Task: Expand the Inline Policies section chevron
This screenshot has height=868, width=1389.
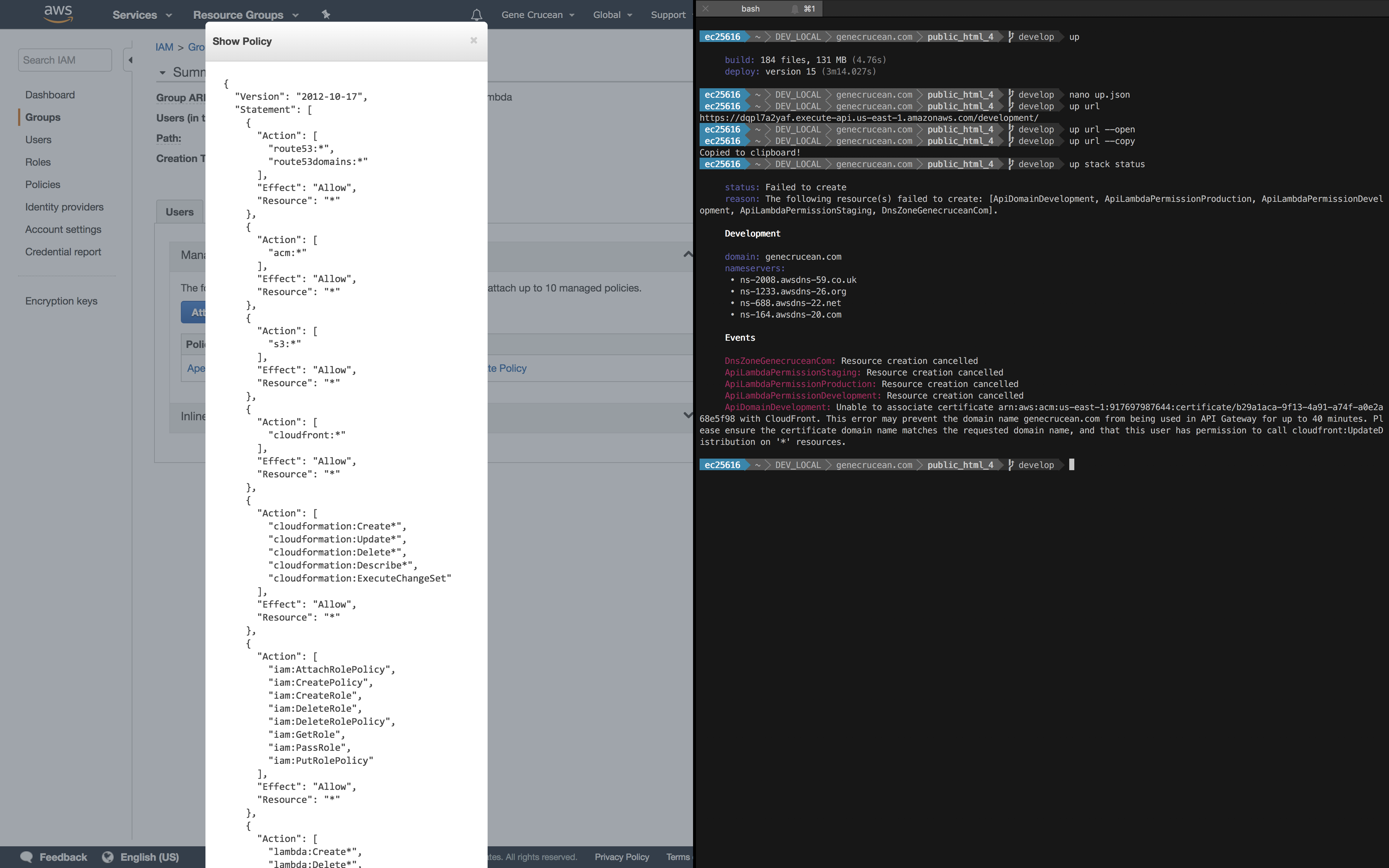Action: [x=688, y=415]
